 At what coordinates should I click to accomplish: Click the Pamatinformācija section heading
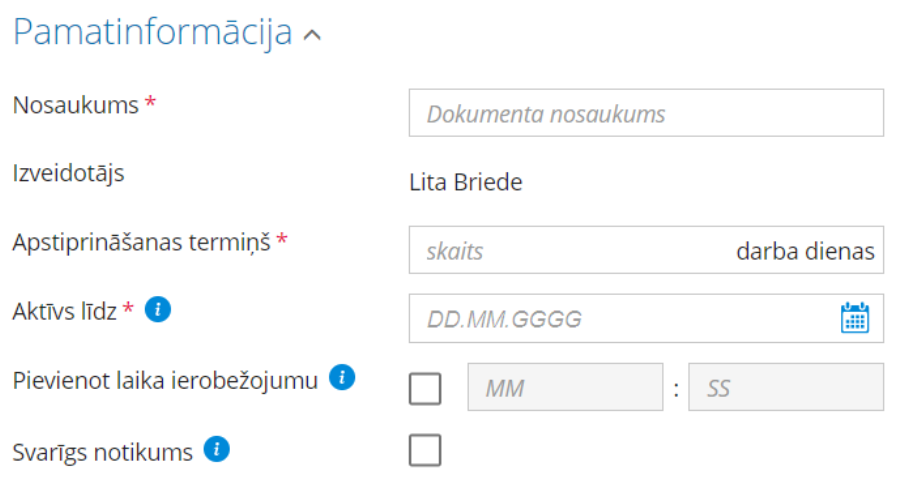pyautogui.click(x=153, y=32)
